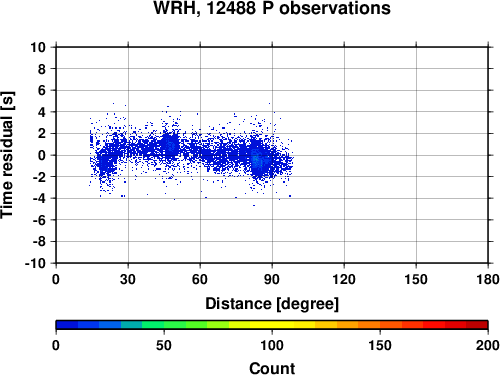
Task: Click the 'Distance [degree]' x-axis label
Action: (x=272, y=304)
